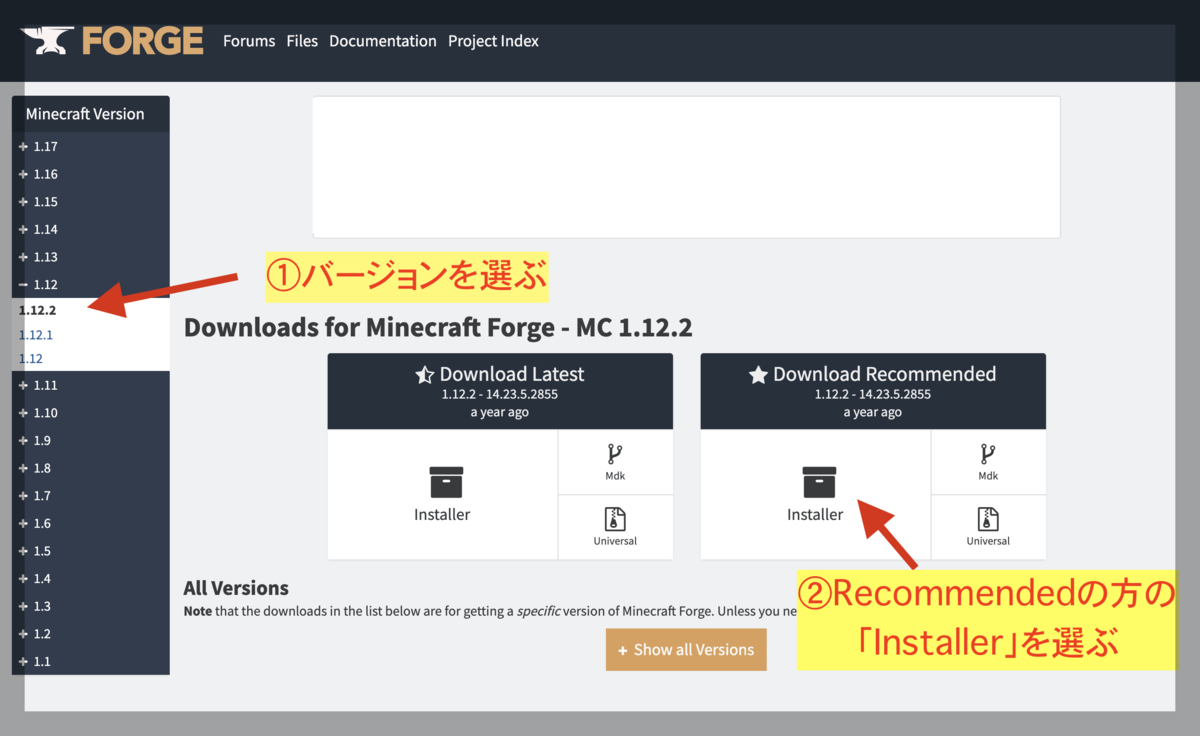Click Installer box icon under Download Recommended
The image size is (1200, 736).
pos(819,482)
